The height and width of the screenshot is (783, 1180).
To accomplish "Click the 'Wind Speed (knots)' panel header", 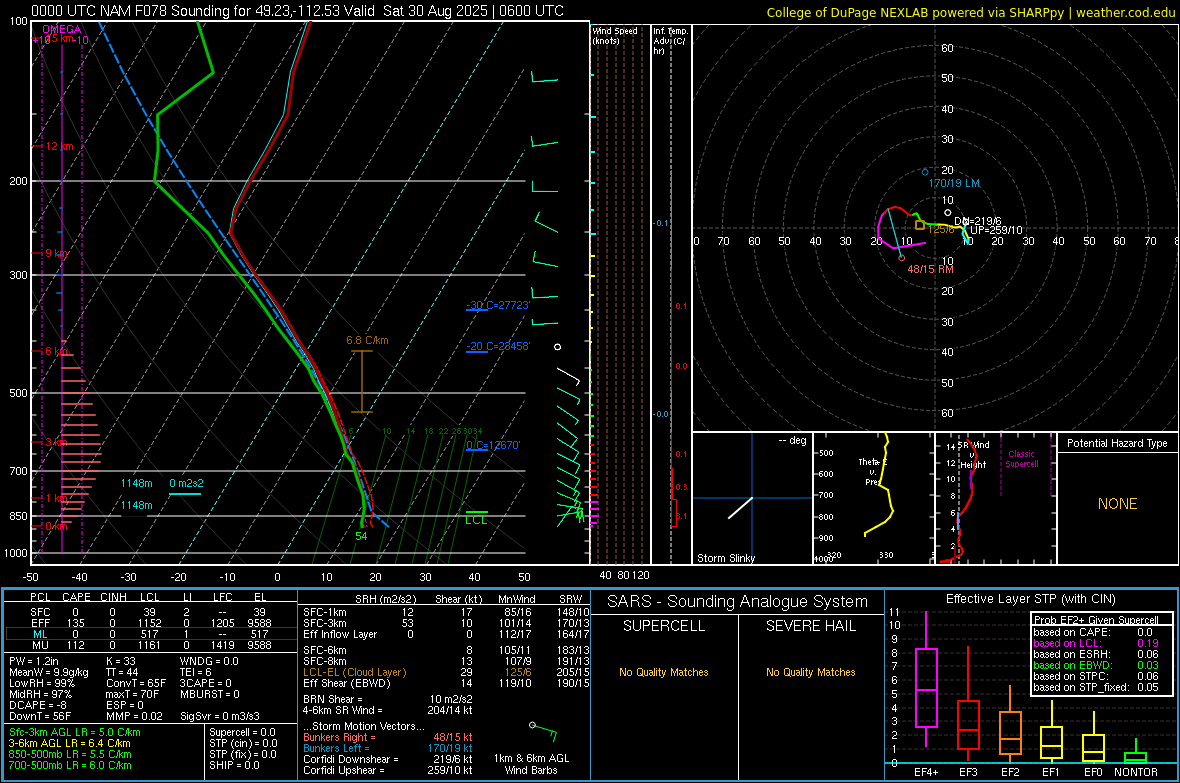I will [614, 35].
